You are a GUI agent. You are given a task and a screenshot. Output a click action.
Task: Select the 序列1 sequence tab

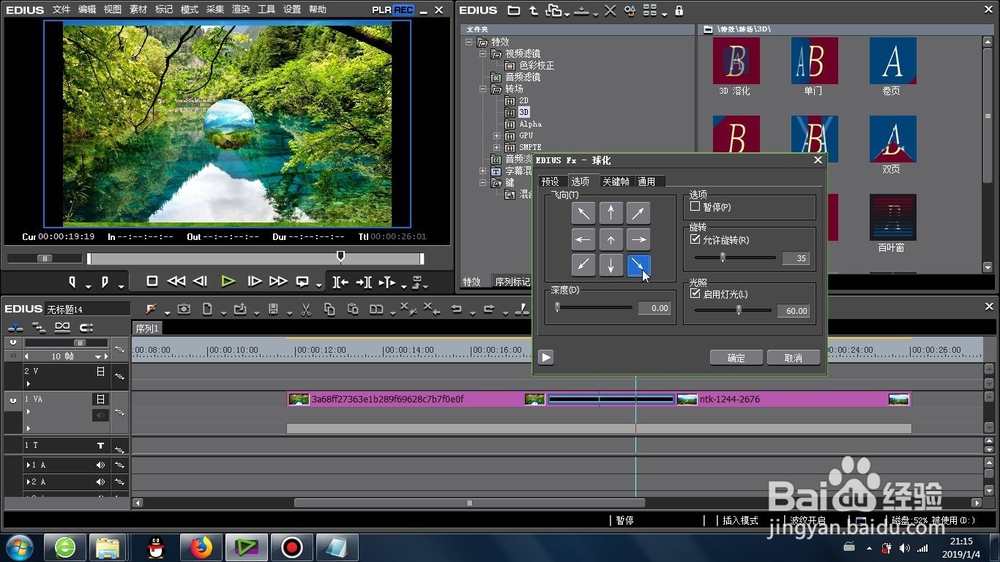click(x=147, y=328)
